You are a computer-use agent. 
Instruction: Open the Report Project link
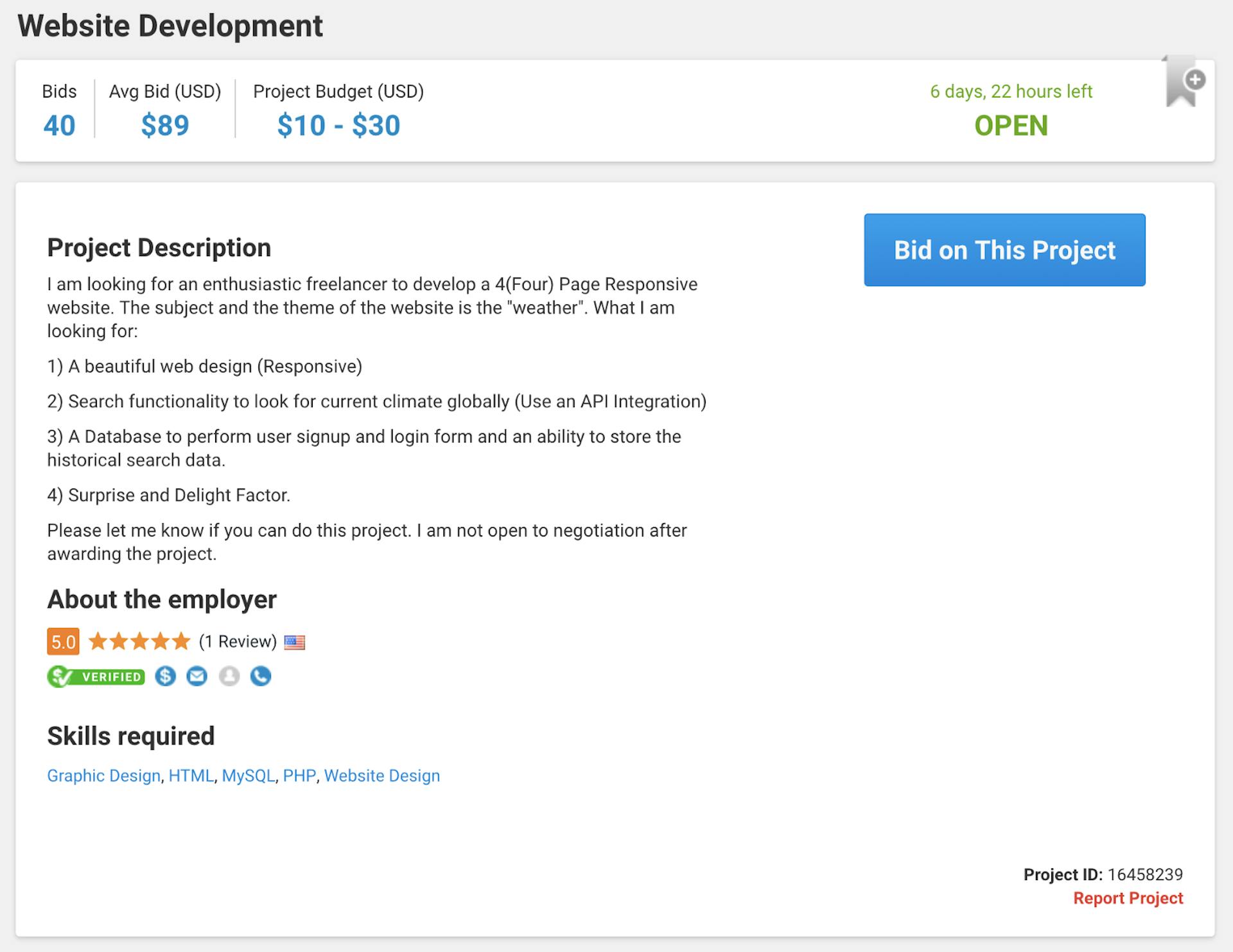(1128, 897)
